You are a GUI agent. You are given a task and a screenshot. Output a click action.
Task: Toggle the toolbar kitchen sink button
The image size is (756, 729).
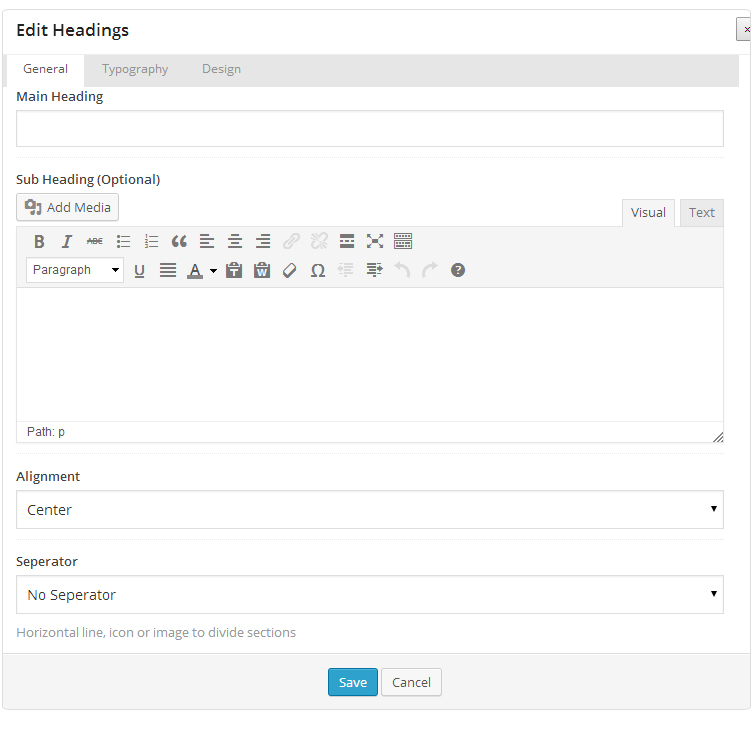[403, 241]
